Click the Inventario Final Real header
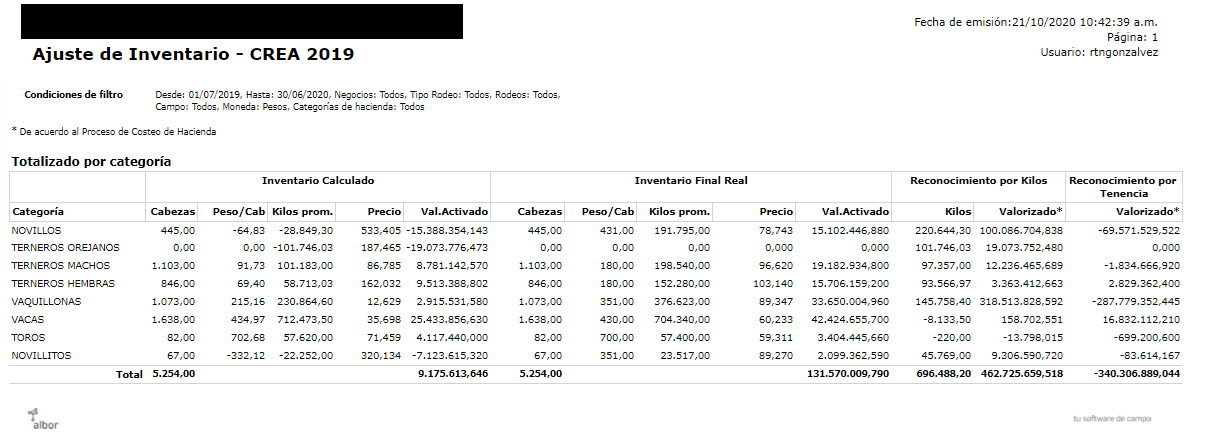Viewport: 1205px width, 438px height. [691, 181]
